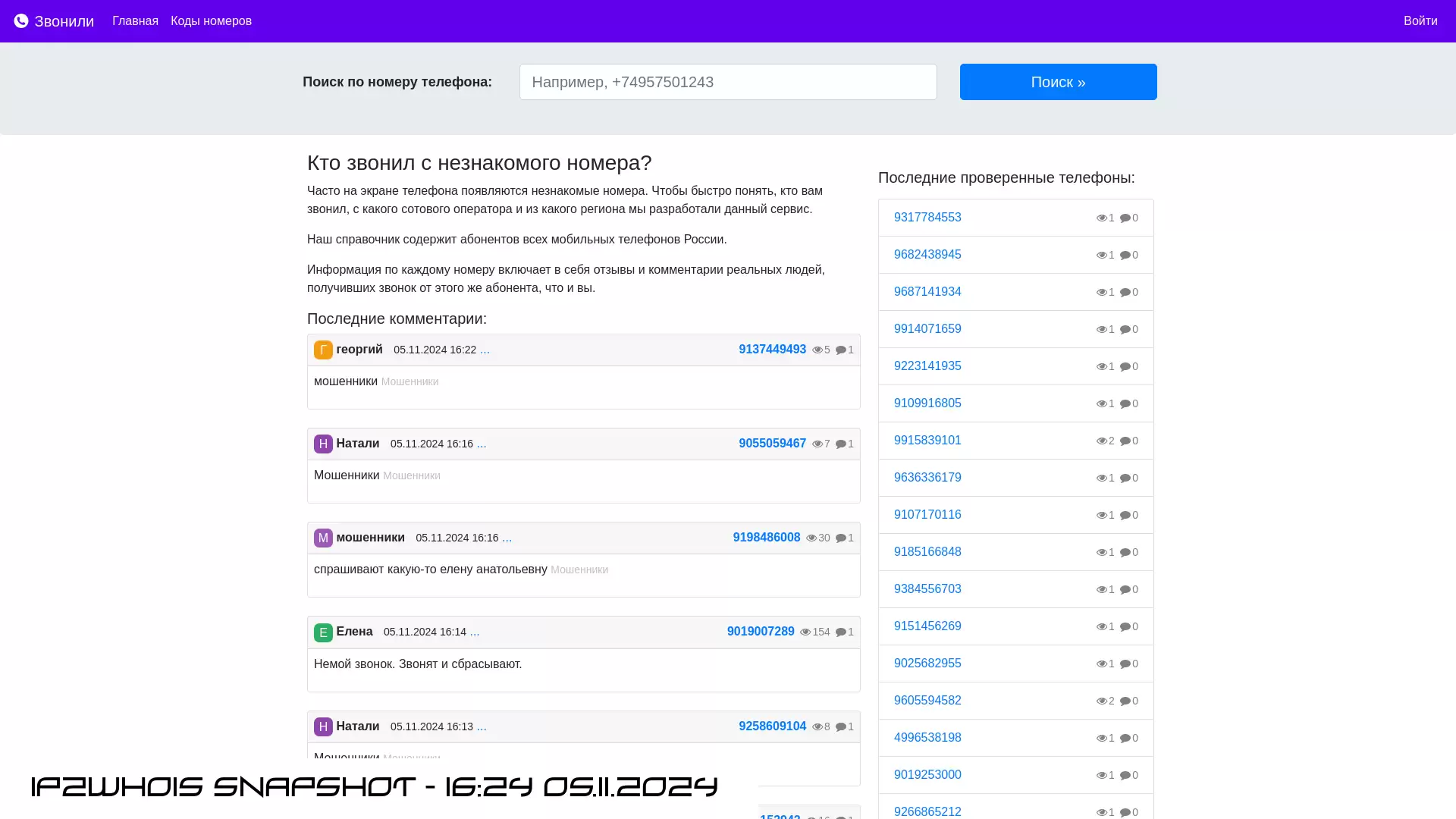Screen dimensions: 1456x819
Task: Focus the phone number search field
Action: coord(728,82)
